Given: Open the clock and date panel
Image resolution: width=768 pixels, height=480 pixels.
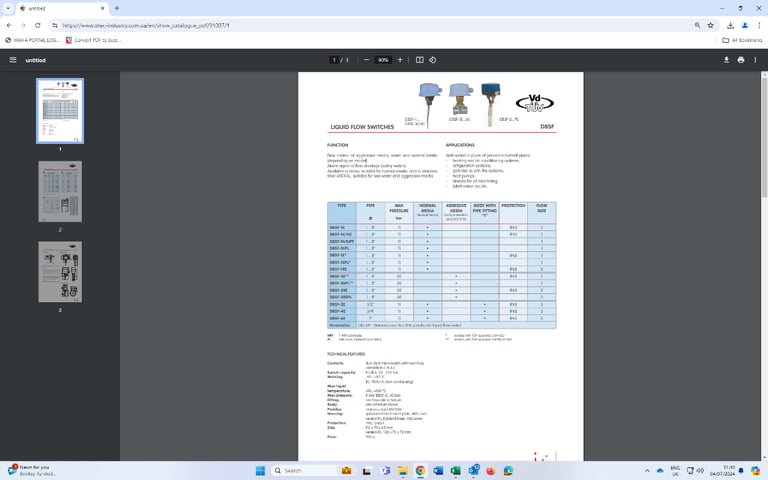Looking at the screenshot, I should click(x=722, y=470).
